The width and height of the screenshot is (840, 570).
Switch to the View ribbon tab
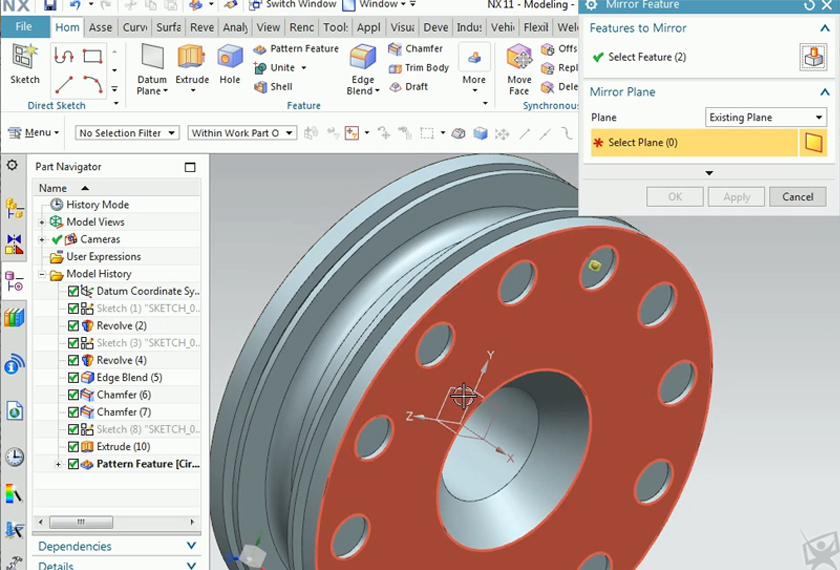[268, 27]
